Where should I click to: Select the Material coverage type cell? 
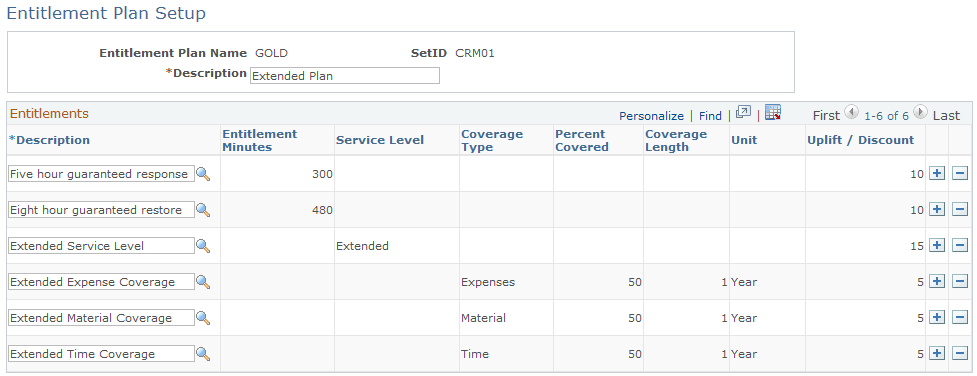pos(484,318)
